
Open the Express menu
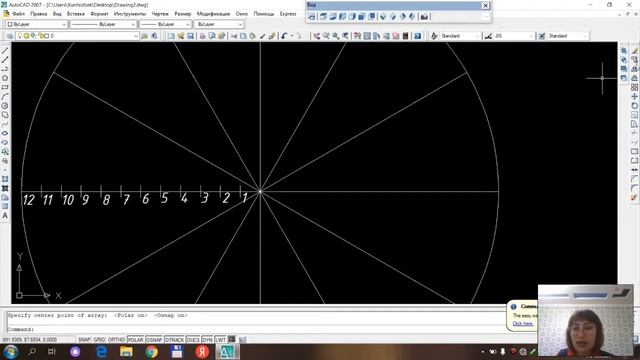(x=288, y=14)
